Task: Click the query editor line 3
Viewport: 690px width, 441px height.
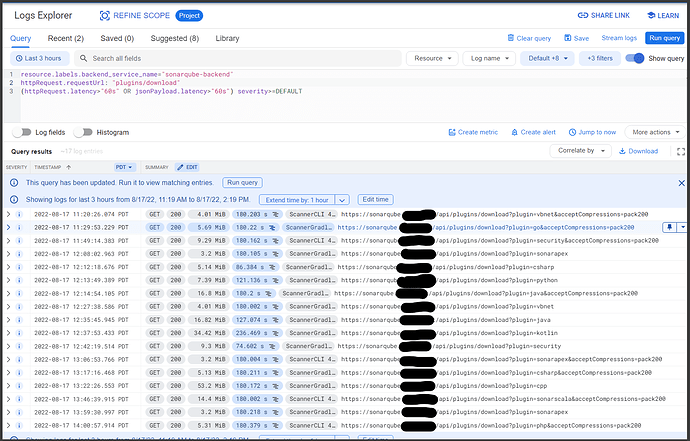Action: [x=161, y=91]
